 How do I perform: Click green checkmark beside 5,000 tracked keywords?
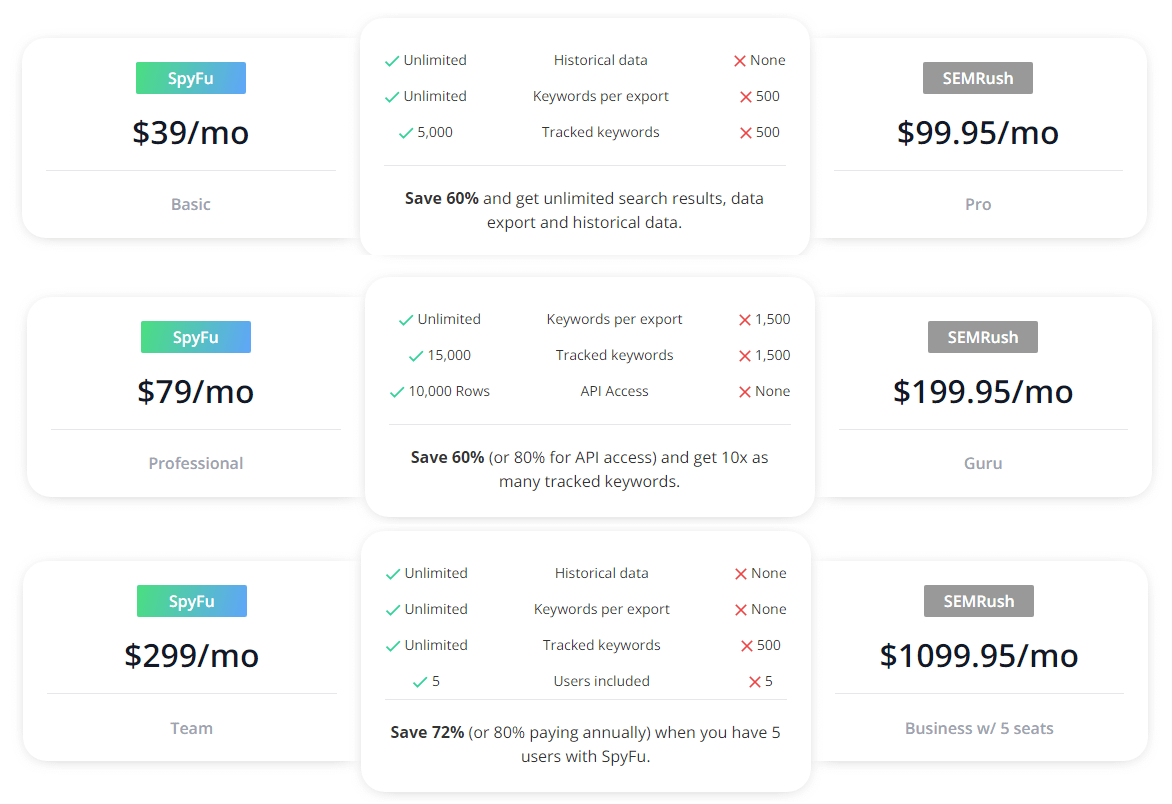(x=406, y=133)
